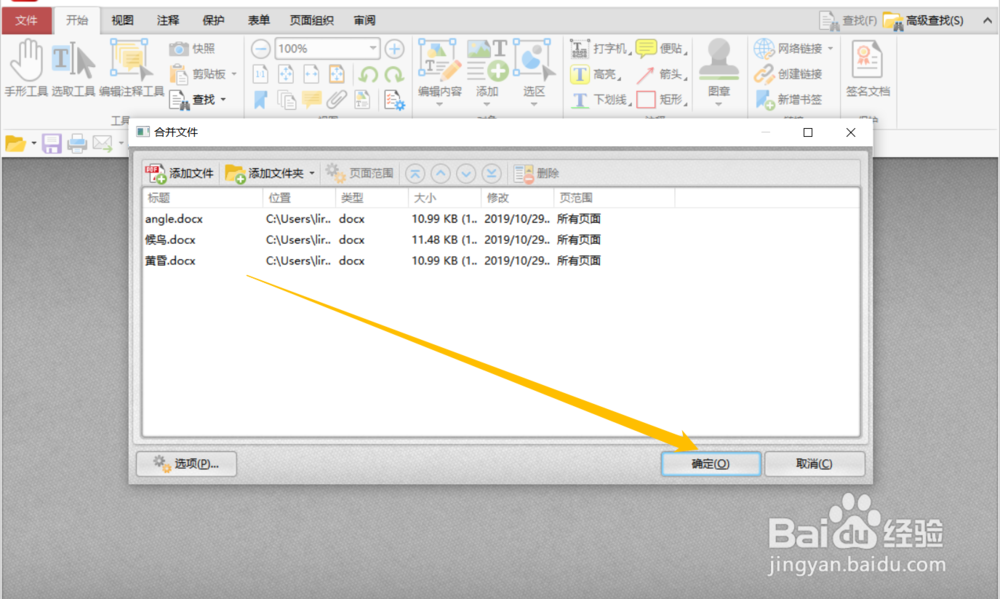Click 高级查找(S) advanced search

pos(923,21)
